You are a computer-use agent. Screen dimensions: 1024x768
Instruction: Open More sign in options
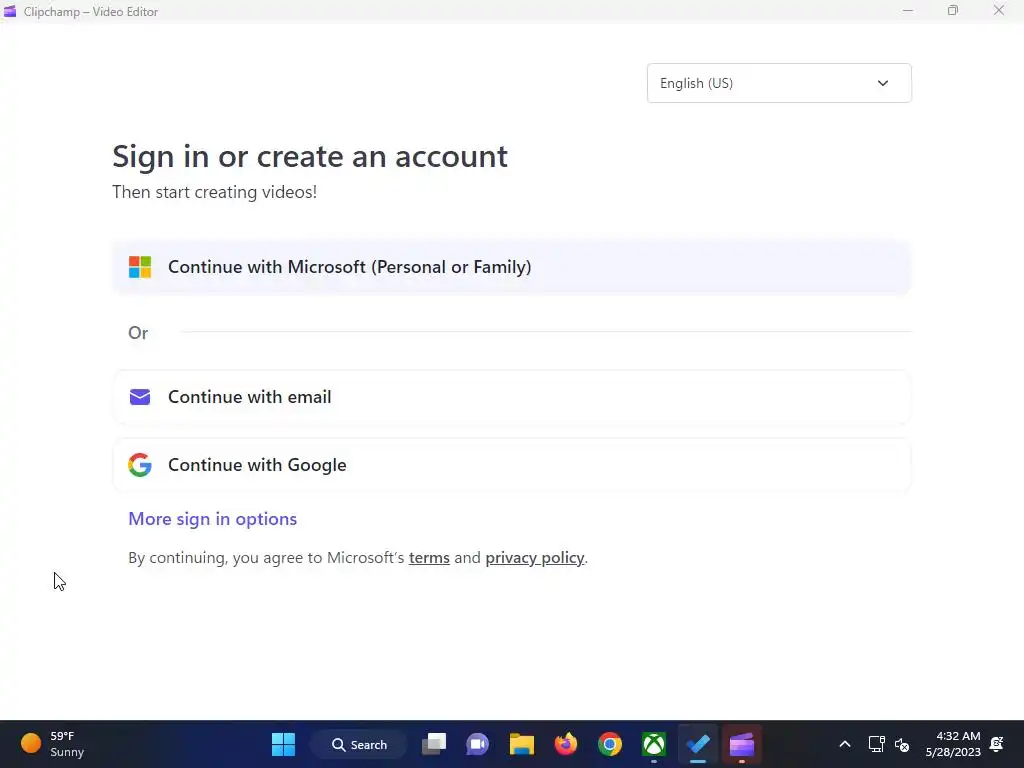point(212,519)
